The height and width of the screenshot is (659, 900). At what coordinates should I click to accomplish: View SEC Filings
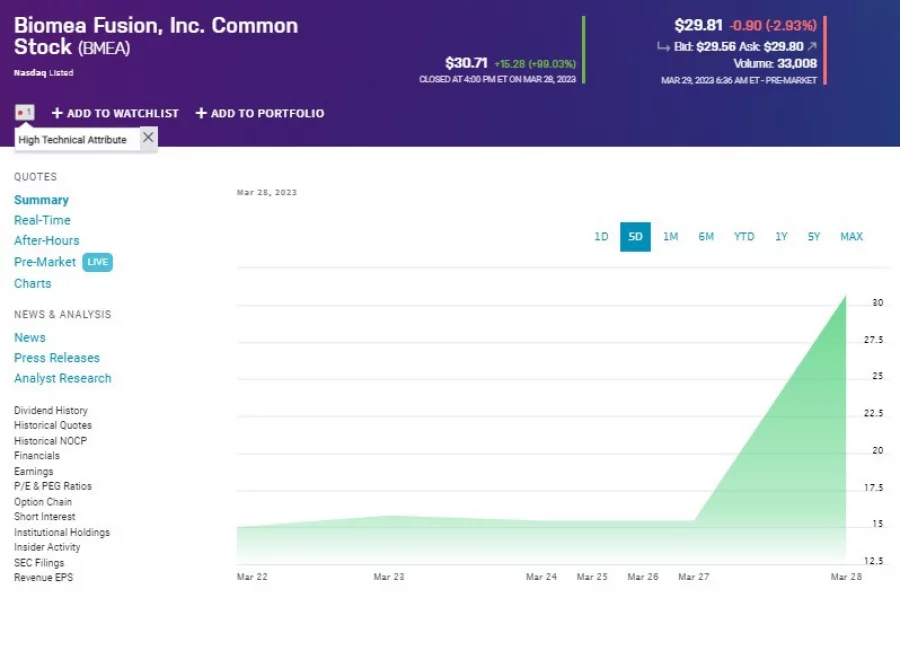click(x=39, y=562)
